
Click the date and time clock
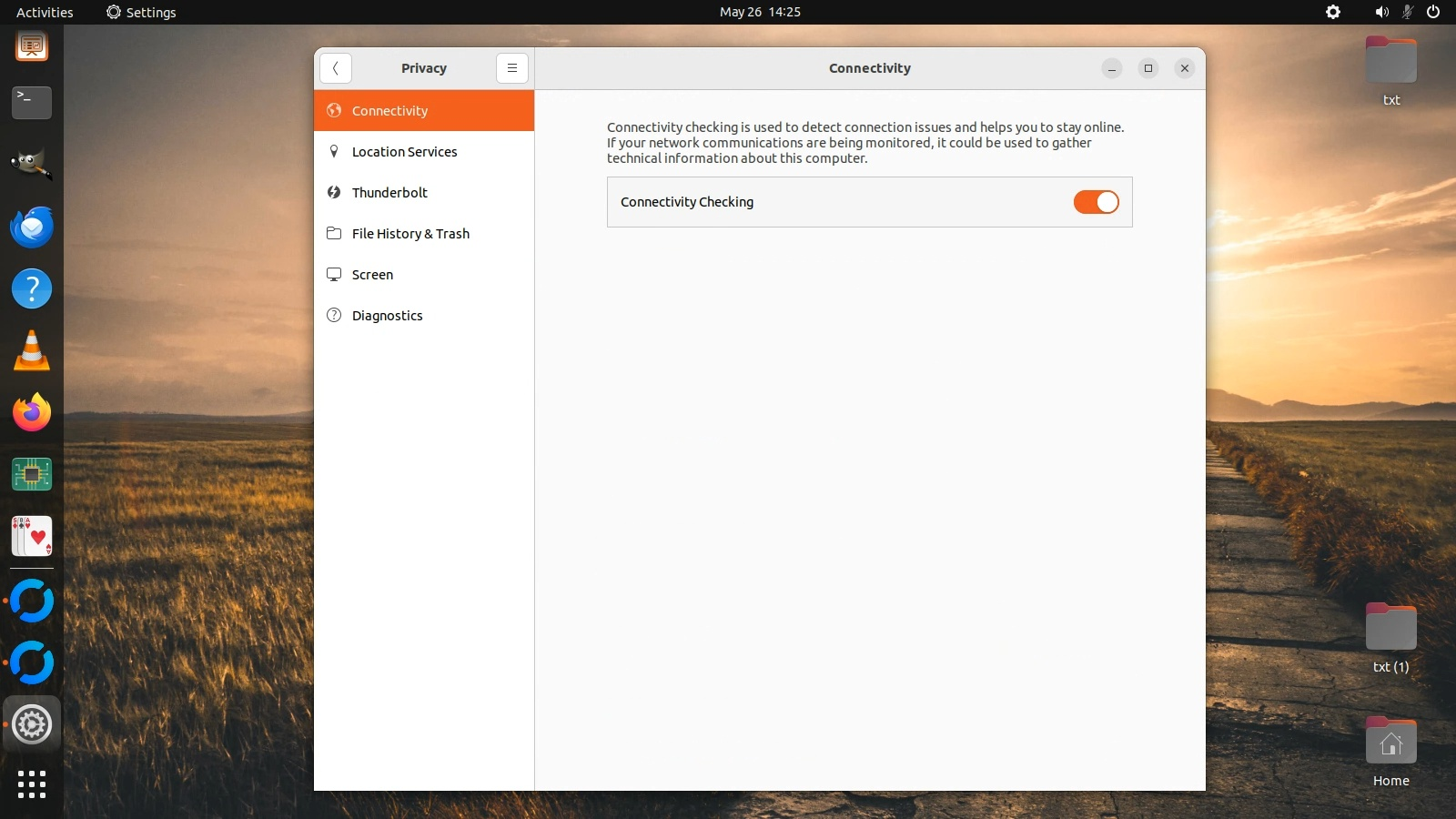[760, 12]
